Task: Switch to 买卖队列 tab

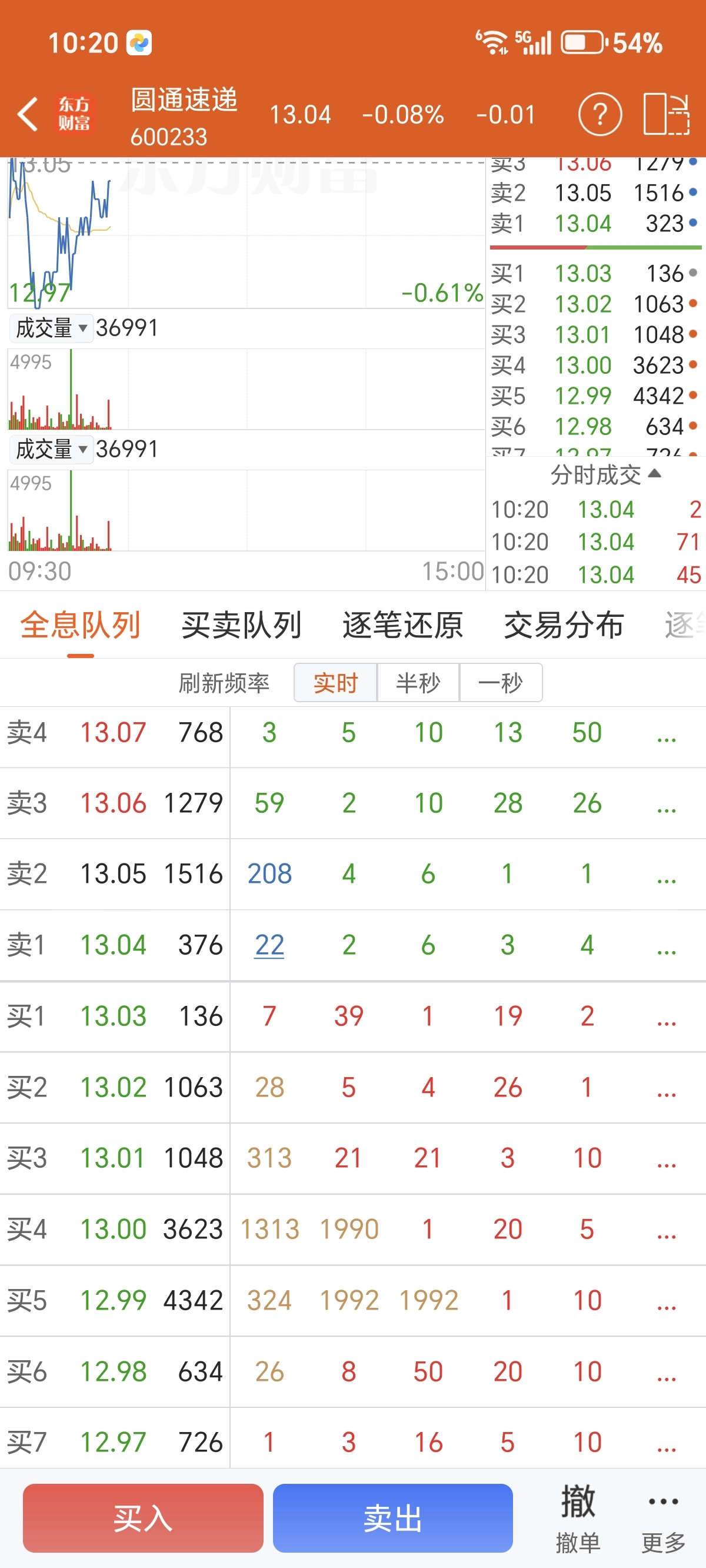Action: pos(242,625)
